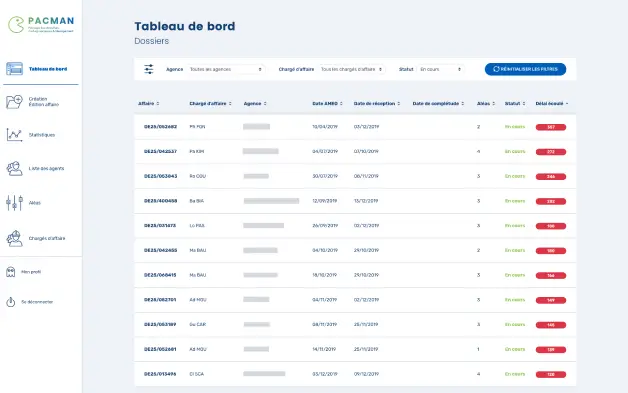Open Création Édition affaire folder icon
628x393 pixels.
point(14,102)
